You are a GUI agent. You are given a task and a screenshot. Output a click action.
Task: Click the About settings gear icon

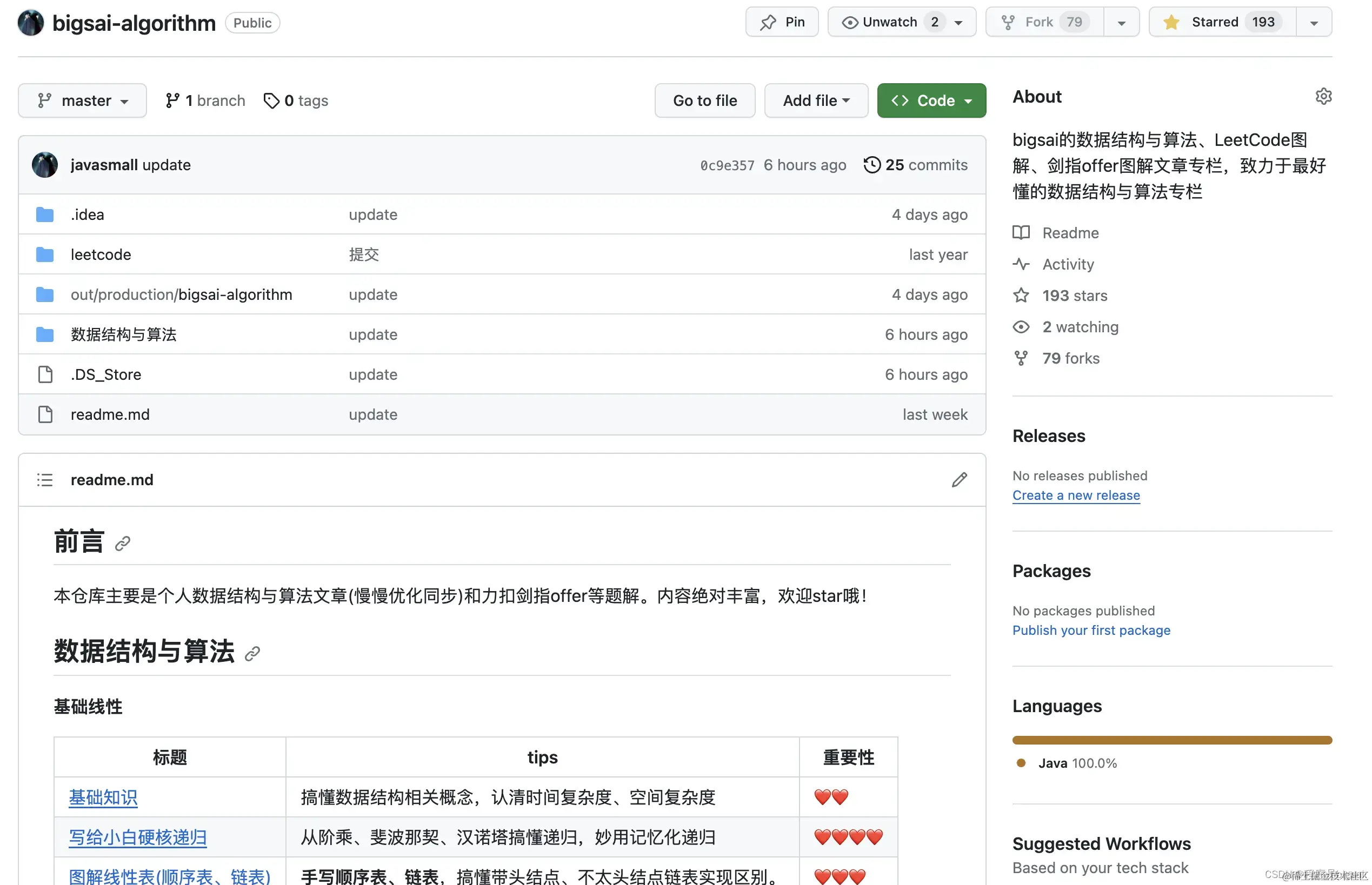click(x=1323, y=97)
